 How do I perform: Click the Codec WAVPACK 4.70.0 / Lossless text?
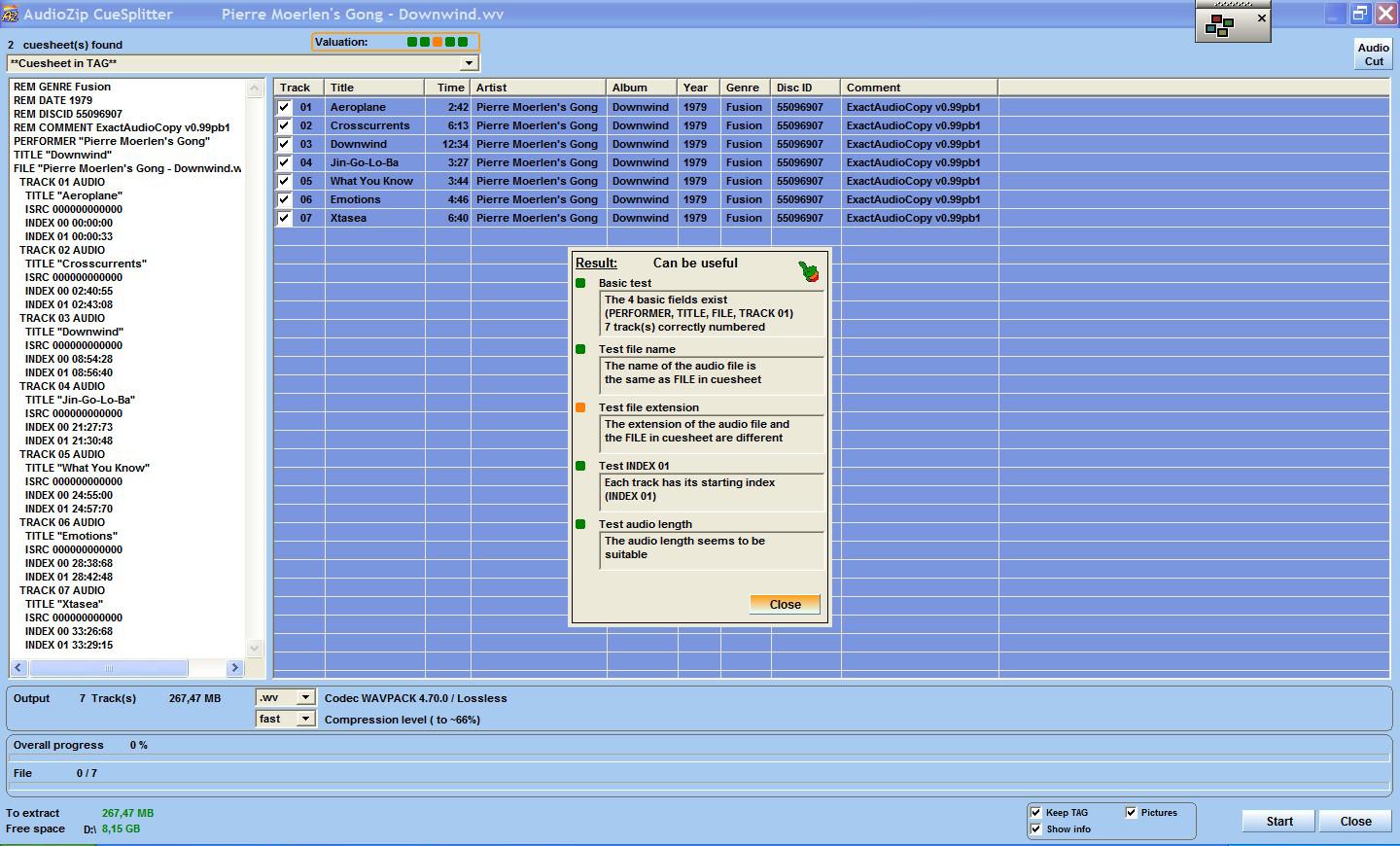pos(415,698)
